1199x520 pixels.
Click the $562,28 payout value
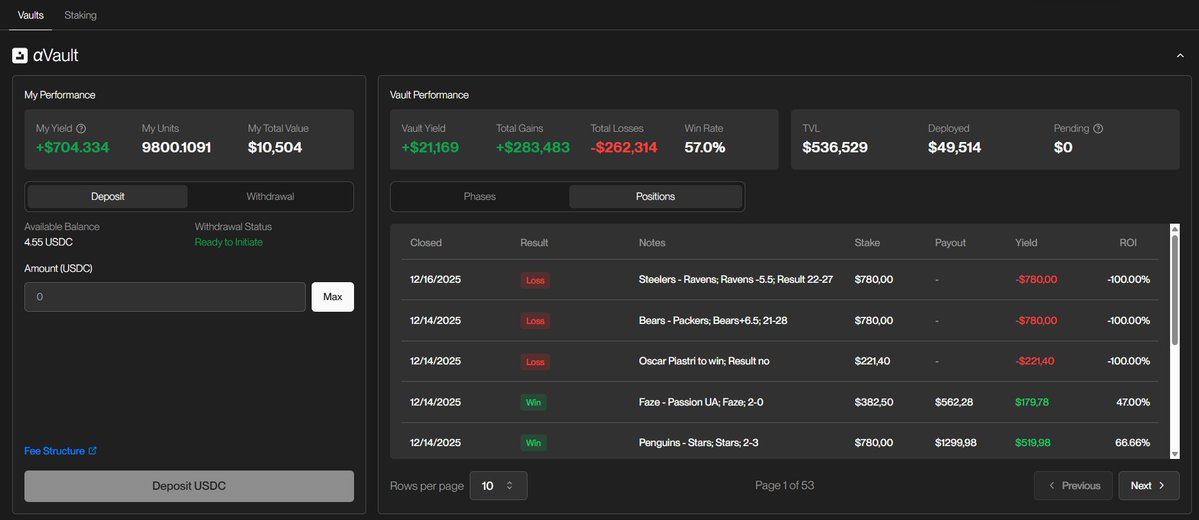[x=954, y=402]
